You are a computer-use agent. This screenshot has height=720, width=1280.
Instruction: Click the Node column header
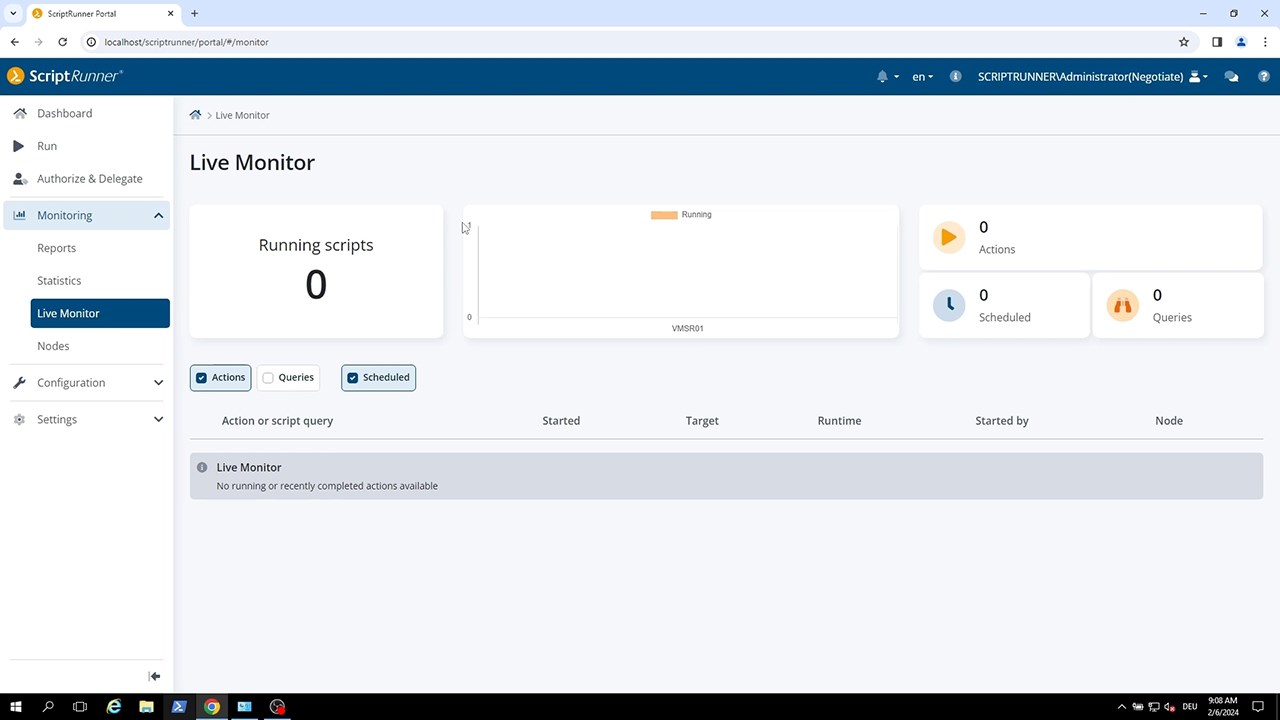click(1169, 421)
